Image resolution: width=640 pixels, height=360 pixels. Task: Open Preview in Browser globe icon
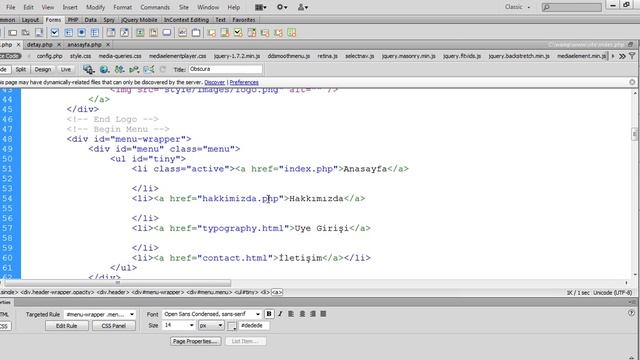[x=104, y=70]
